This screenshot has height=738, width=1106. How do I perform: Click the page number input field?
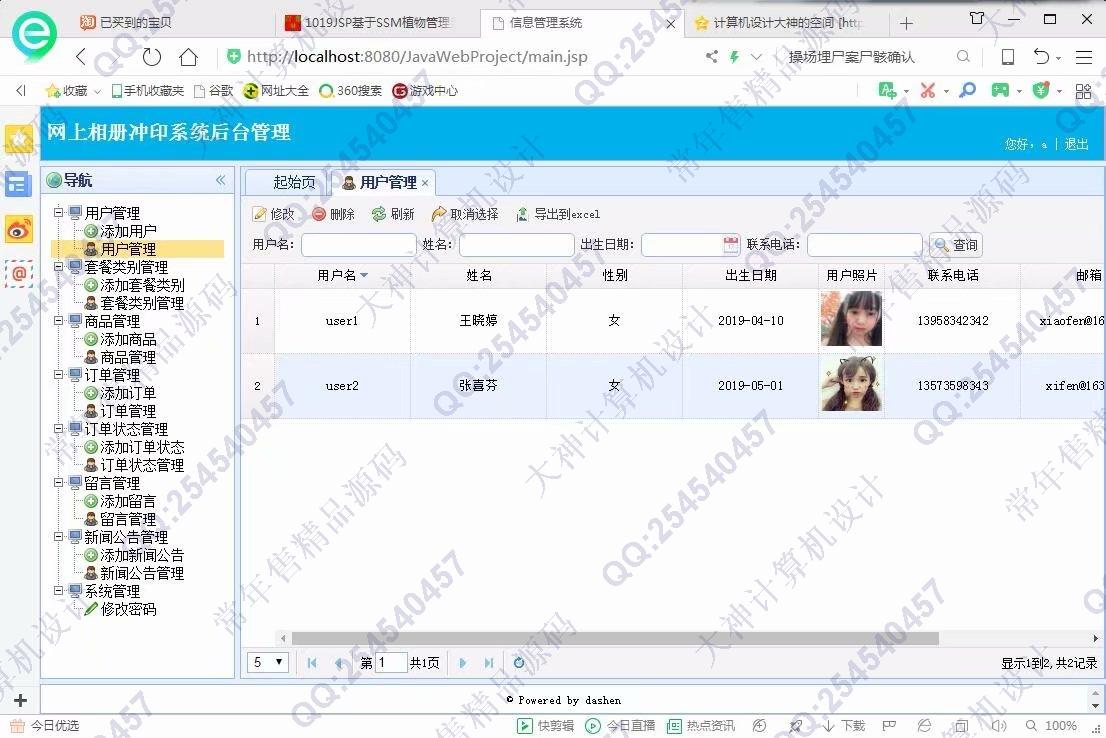click(391, 663)
